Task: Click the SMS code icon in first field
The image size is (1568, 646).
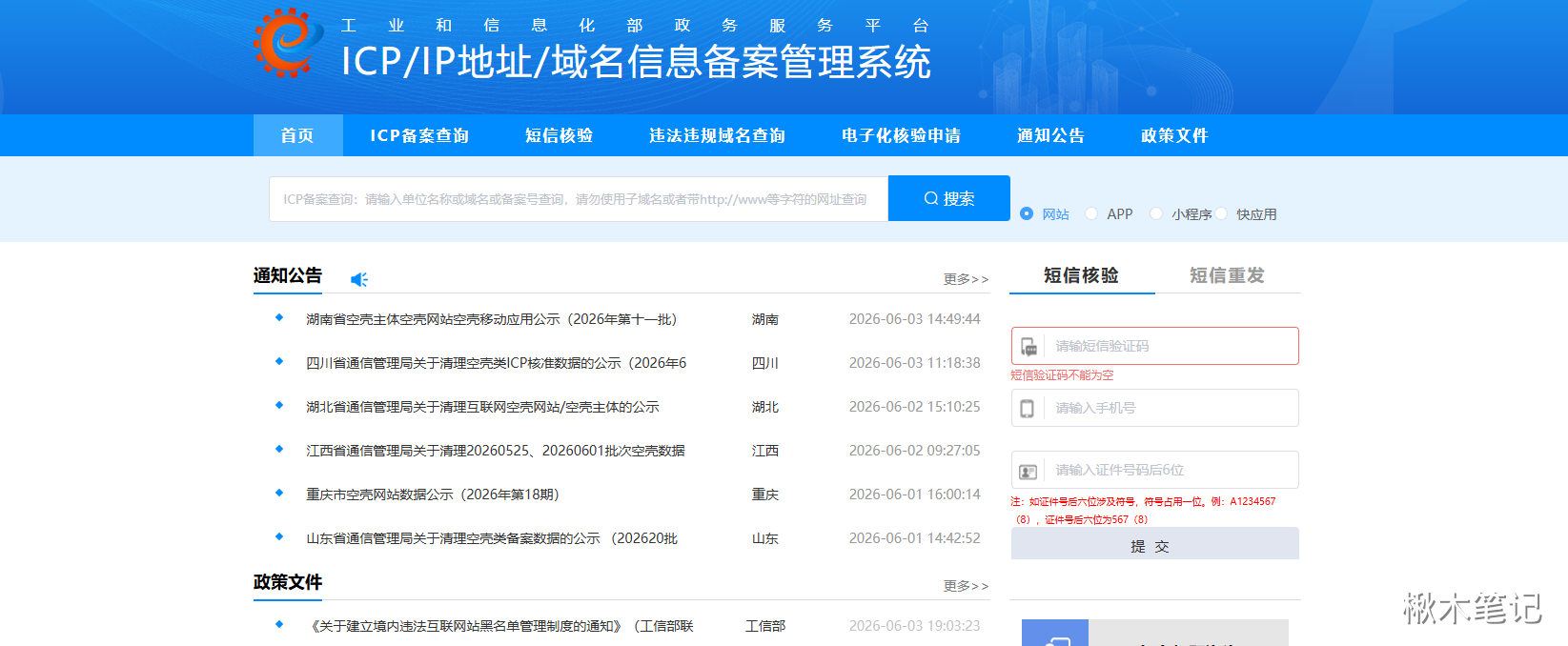Action: (x=1028, y=346)
